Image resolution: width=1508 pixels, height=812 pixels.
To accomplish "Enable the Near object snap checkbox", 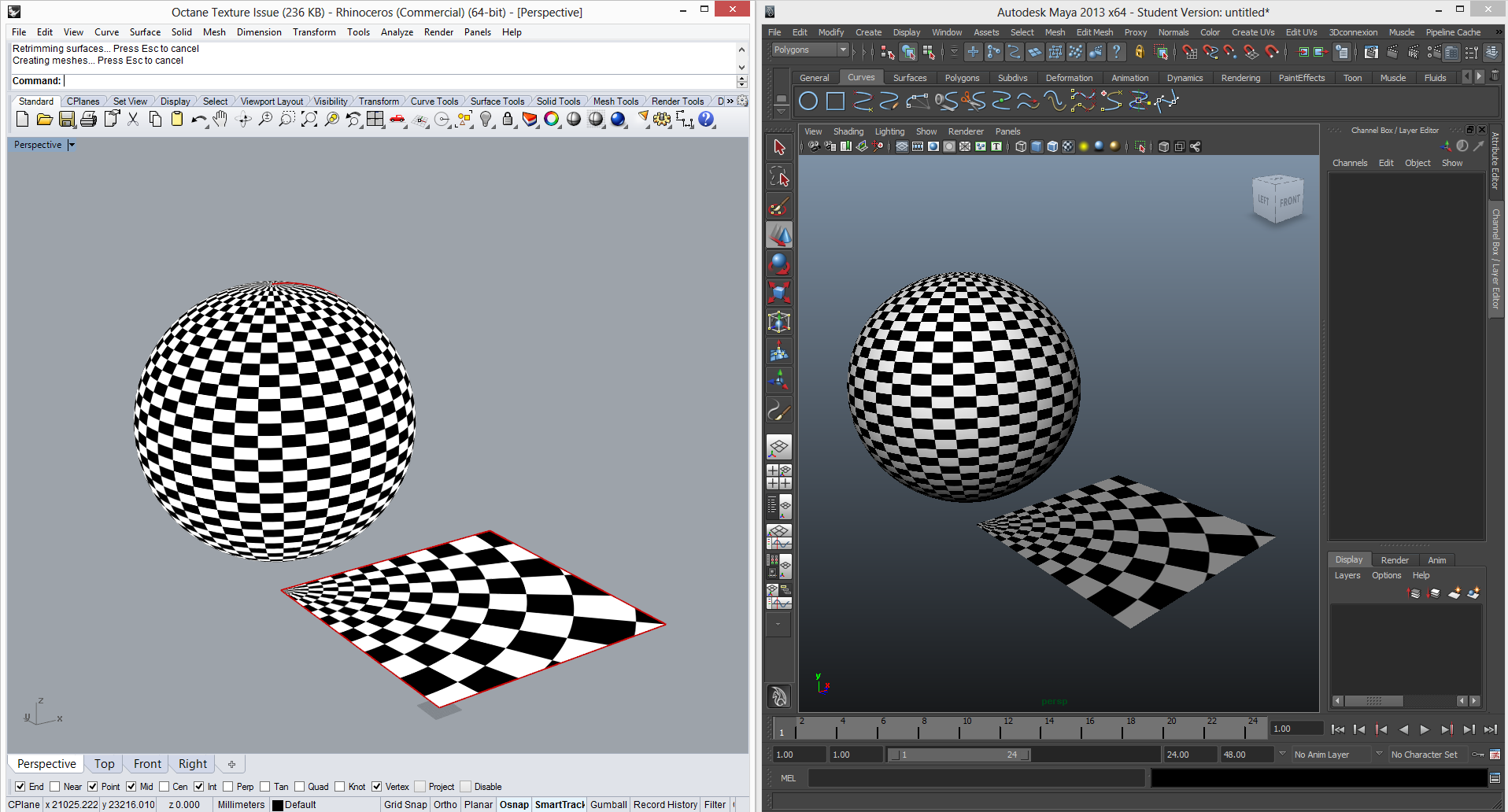I will [x=55, y=786].
